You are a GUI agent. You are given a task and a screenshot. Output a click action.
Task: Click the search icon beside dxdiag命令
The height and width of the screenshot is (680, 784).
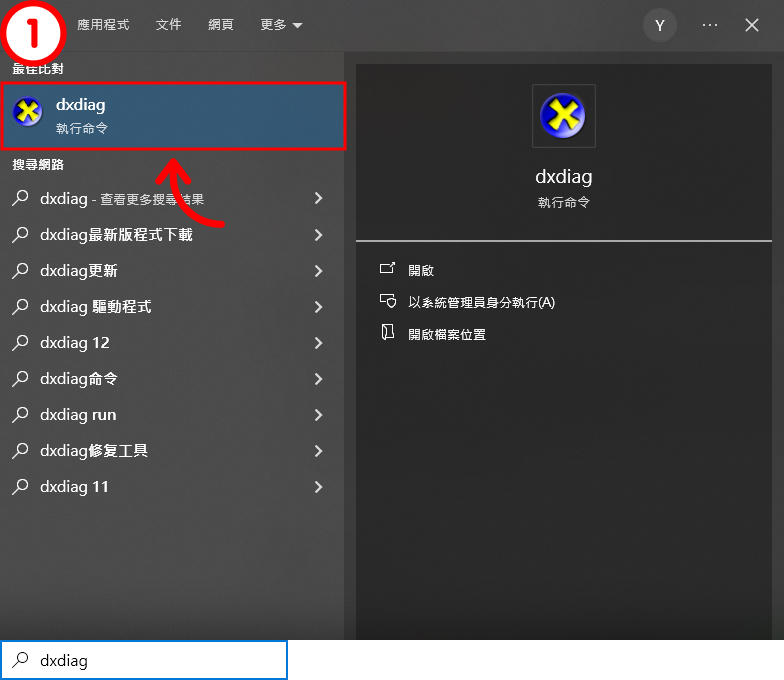click(x=20, y=378)
